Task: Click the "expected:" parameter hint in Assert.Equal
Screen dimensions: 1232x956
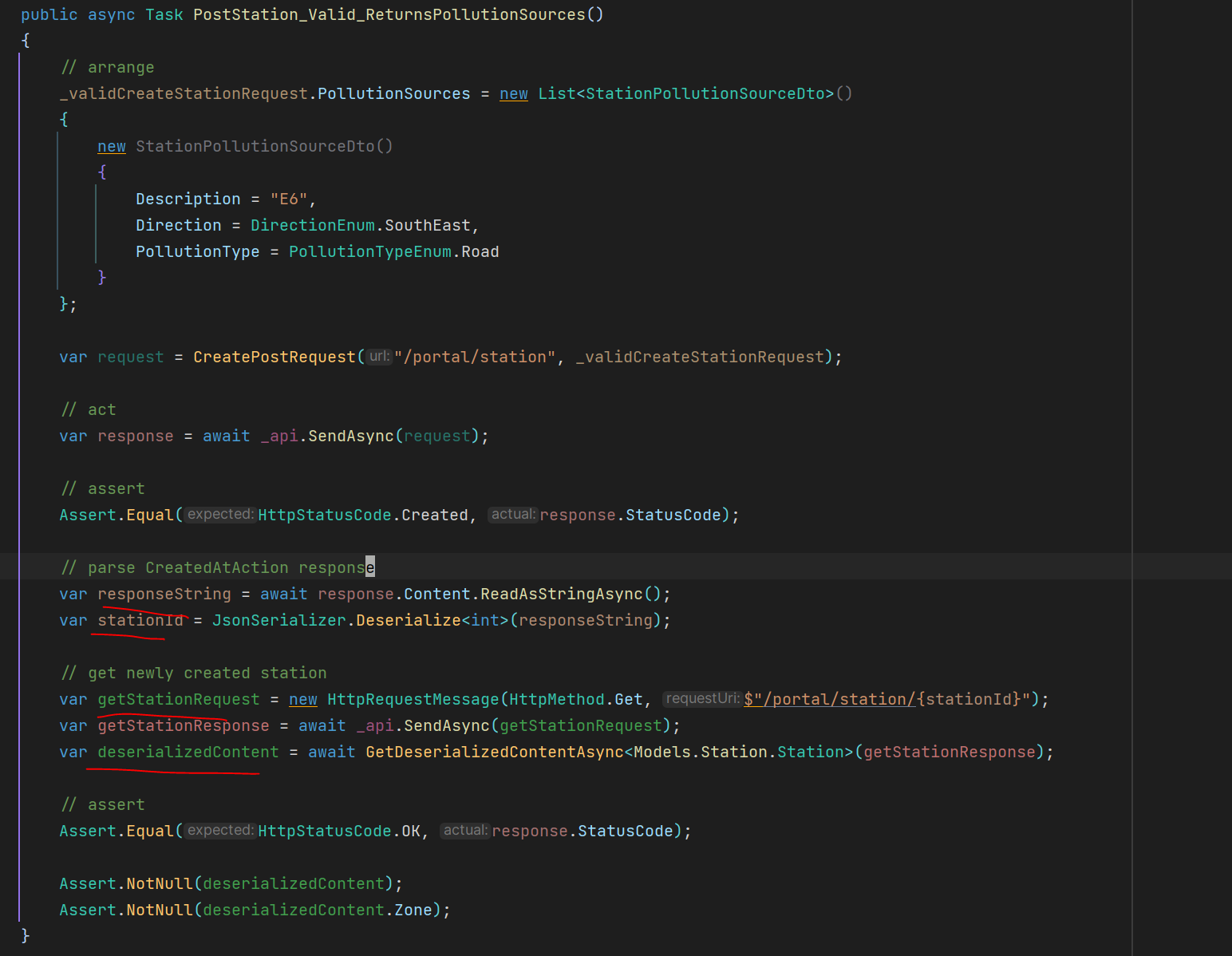Action: pos(219,515)
